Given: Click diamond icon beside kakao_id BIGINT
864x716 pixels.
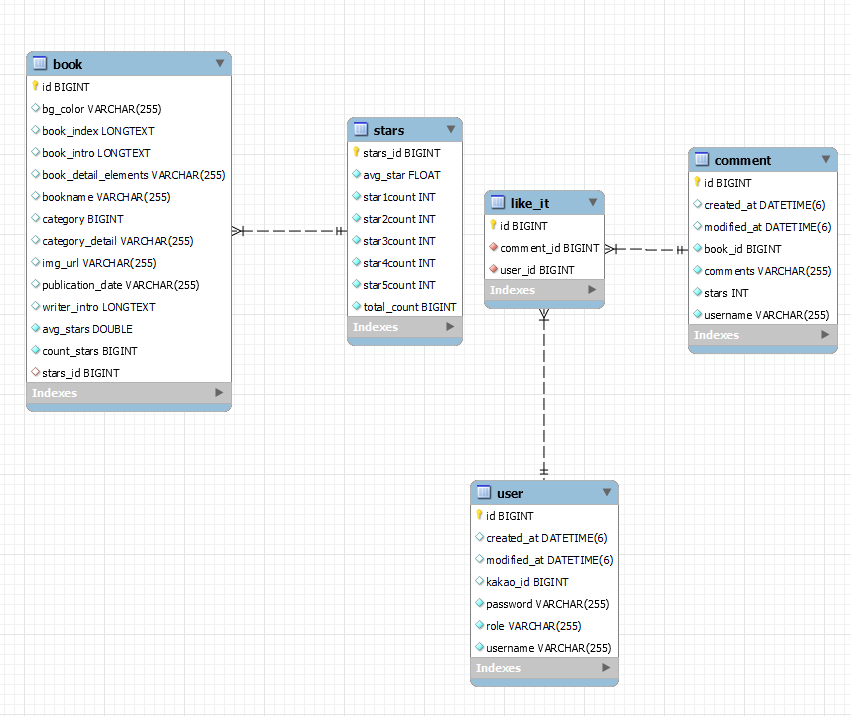Looking at the screenshot, I should click(480, 581).
